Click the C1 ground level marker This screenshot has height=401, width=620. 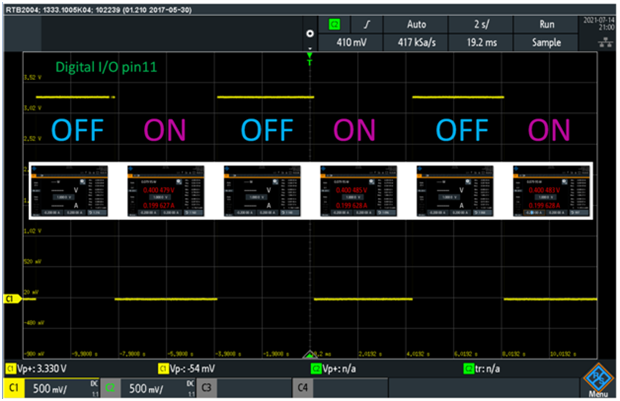[x=11, y=299]
